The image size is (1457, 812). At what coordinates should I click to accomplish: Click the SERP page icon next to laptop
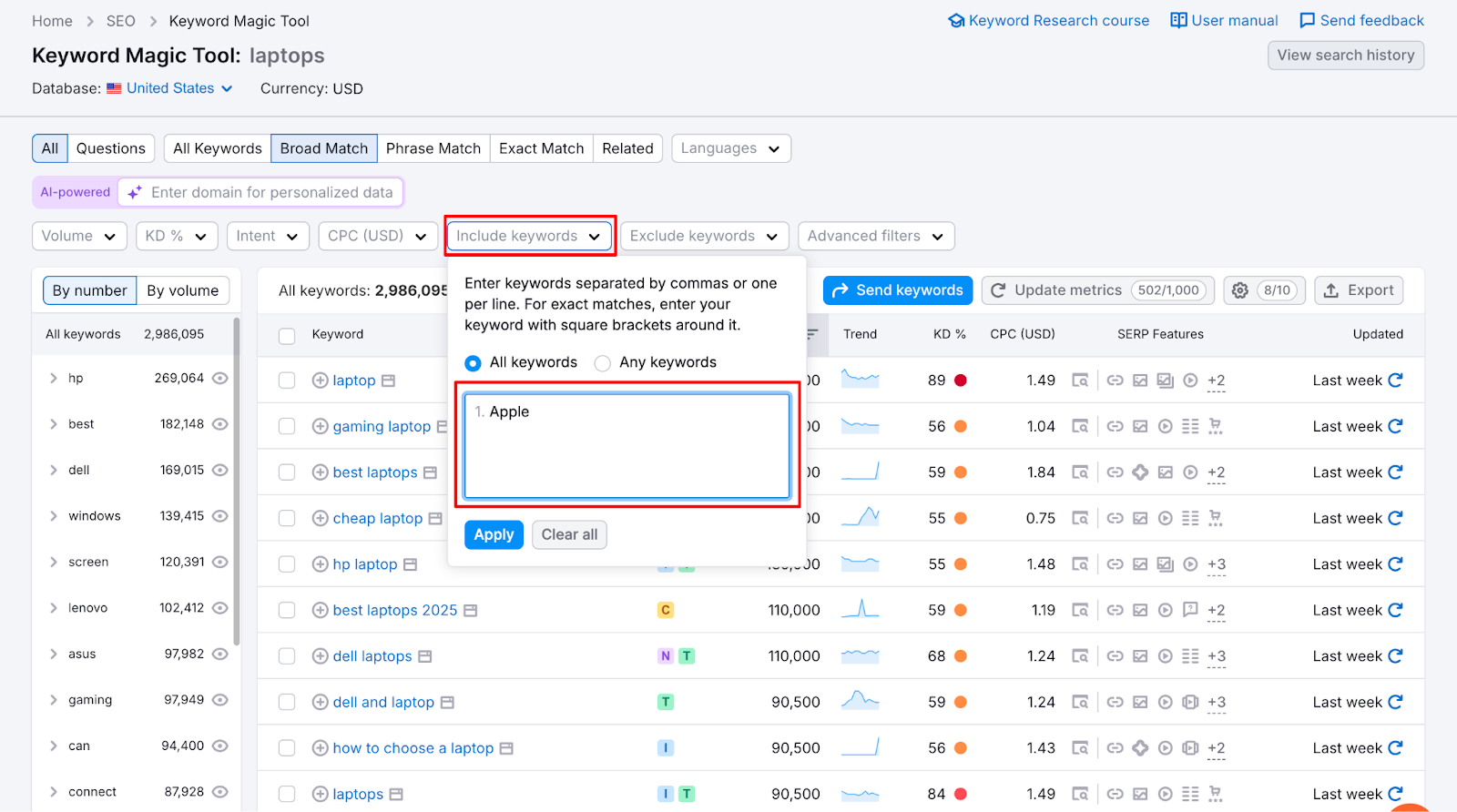click(388, 381)
